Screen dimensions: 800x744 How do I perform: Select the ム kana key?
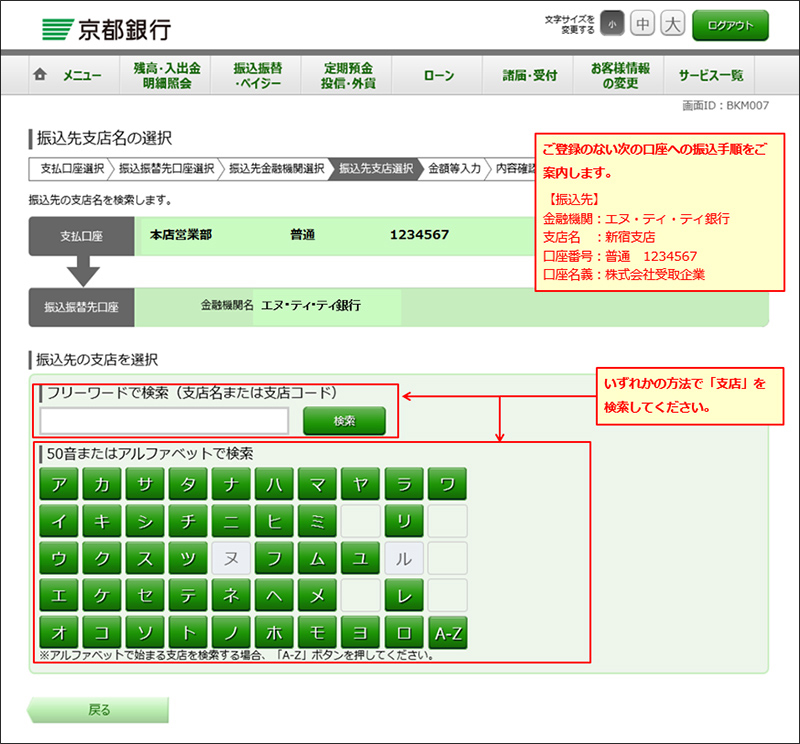(317, 558)
